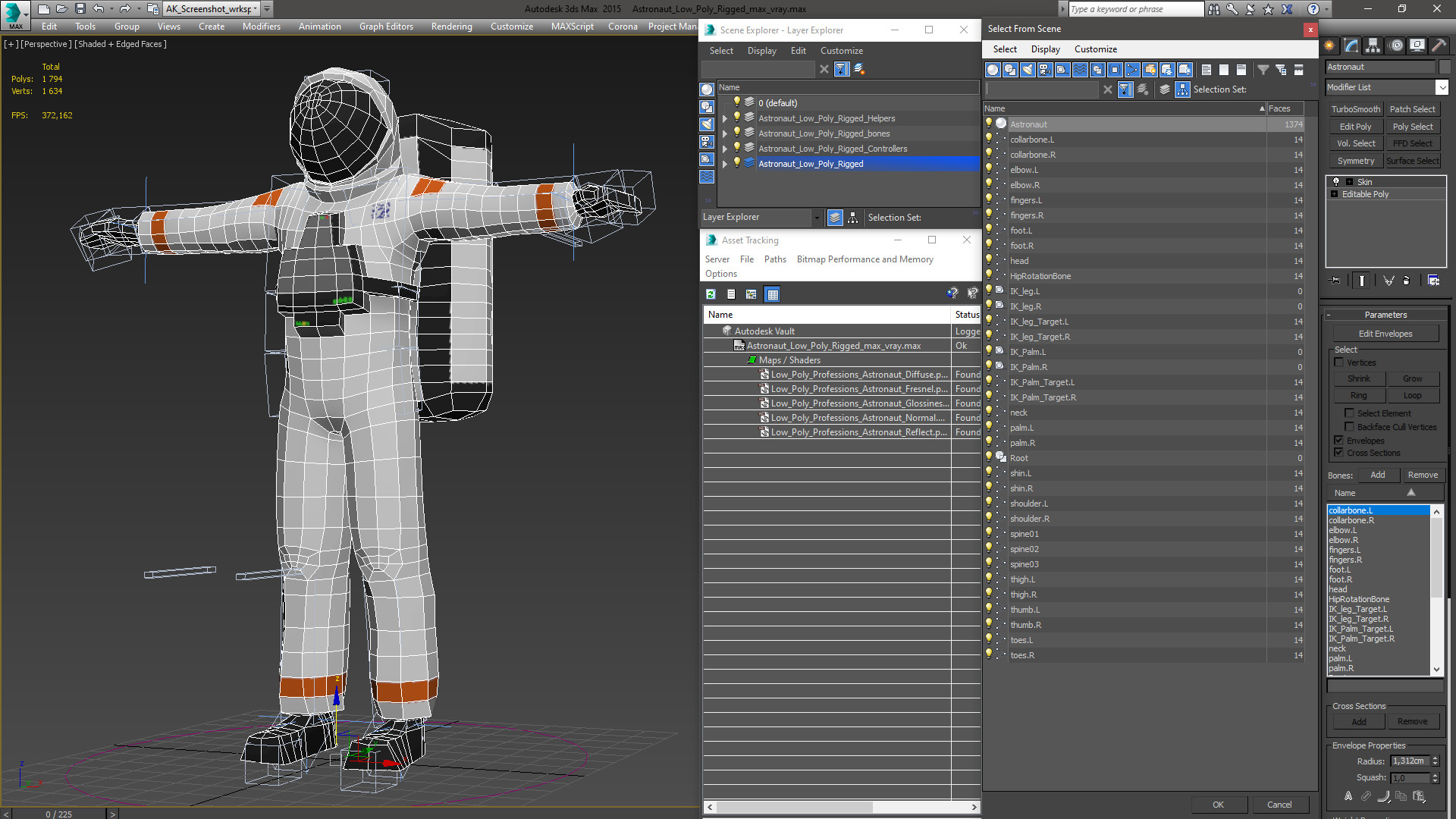Click the Astronaut object color swatch
1456x819 pixels.
[1444, 67]
